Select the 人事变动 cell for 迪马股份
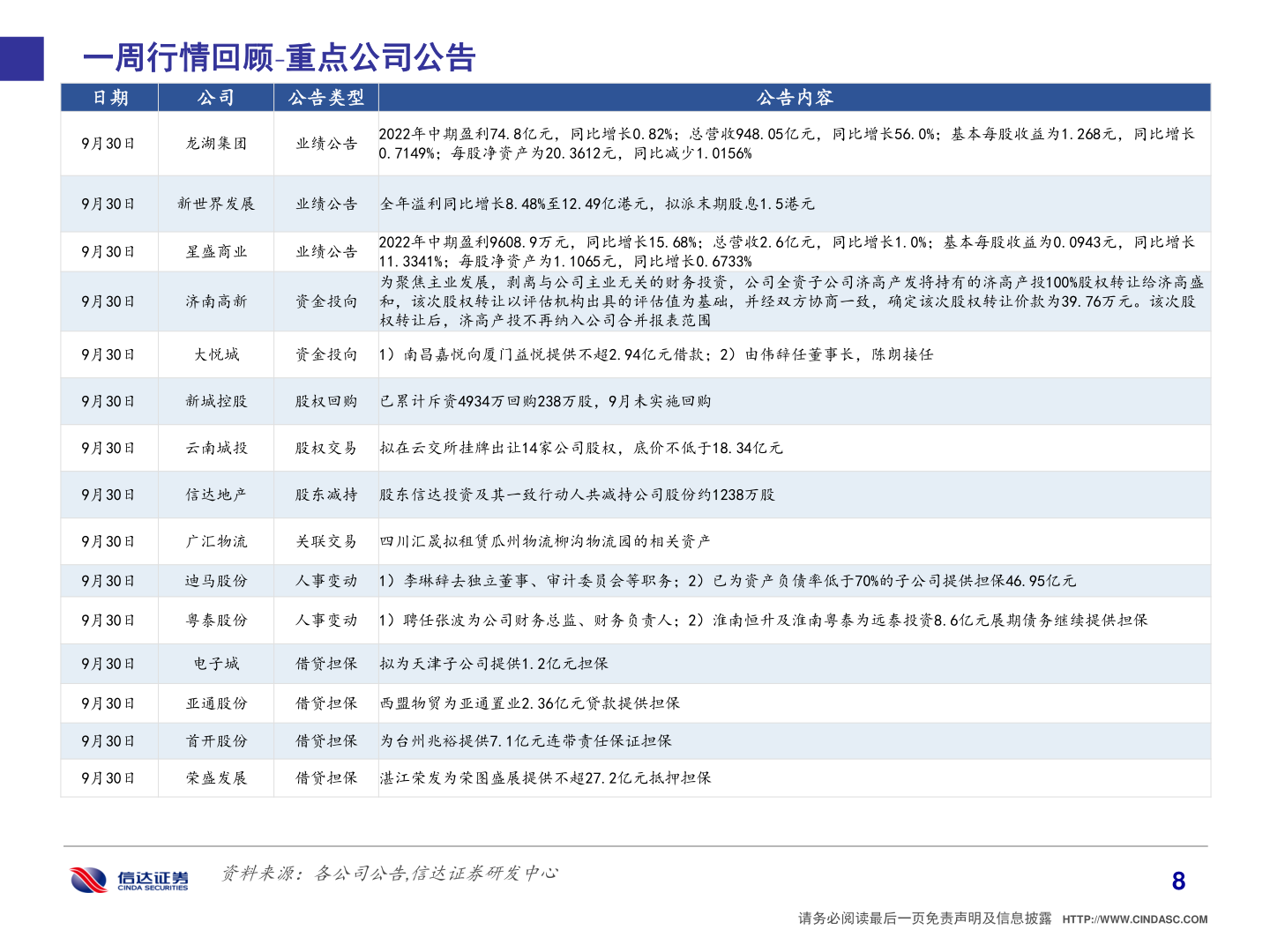 [325, 581]
